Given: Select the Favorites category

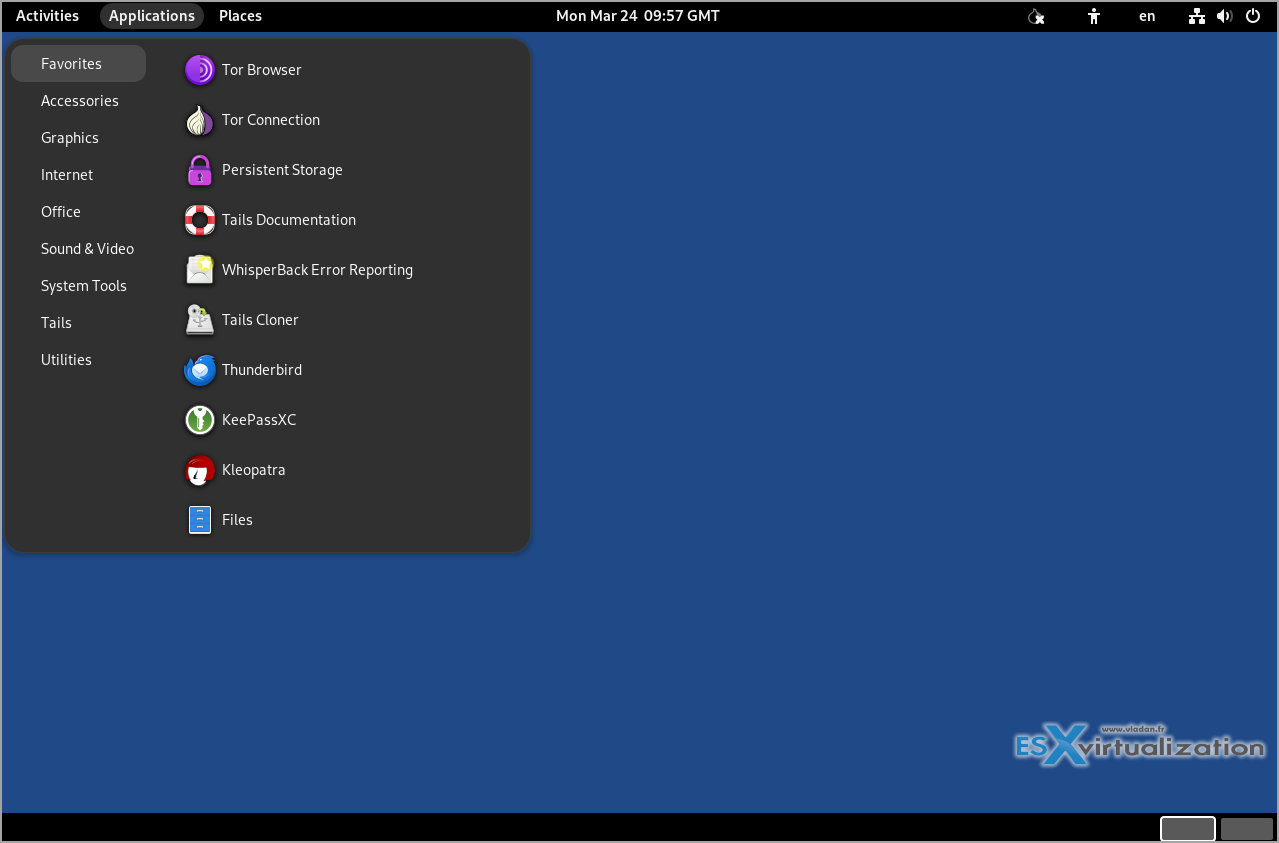Looking at the screenshot, I should pos(78,64).
